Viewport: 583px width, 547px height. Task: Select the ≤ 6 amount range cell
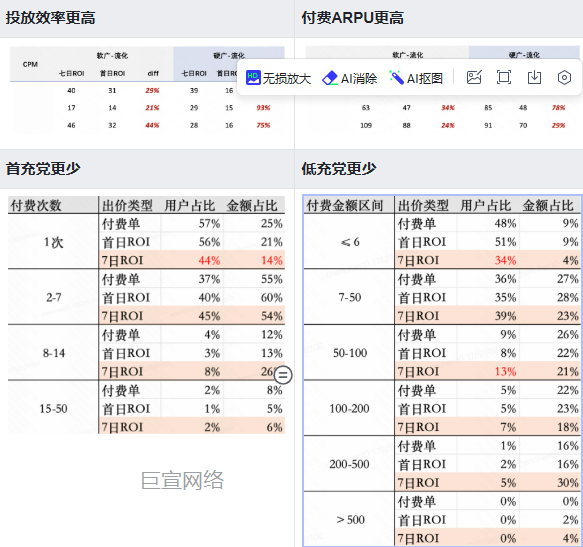click(350, 242)
